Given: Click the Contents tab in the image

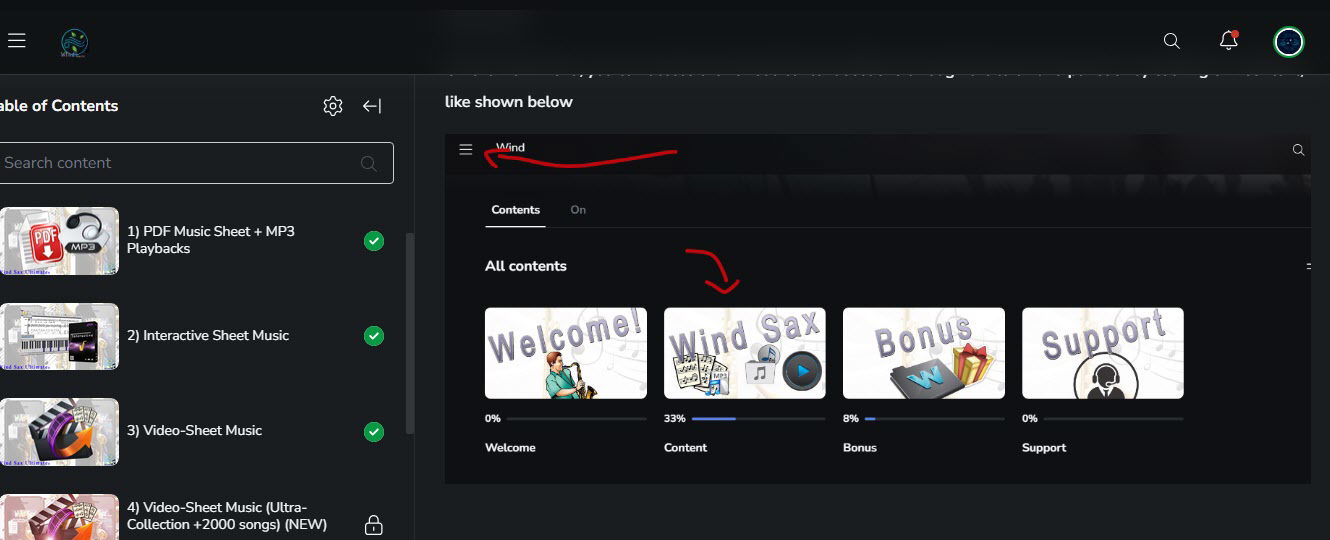Looking at the screenshot, I should coord(515,210).
